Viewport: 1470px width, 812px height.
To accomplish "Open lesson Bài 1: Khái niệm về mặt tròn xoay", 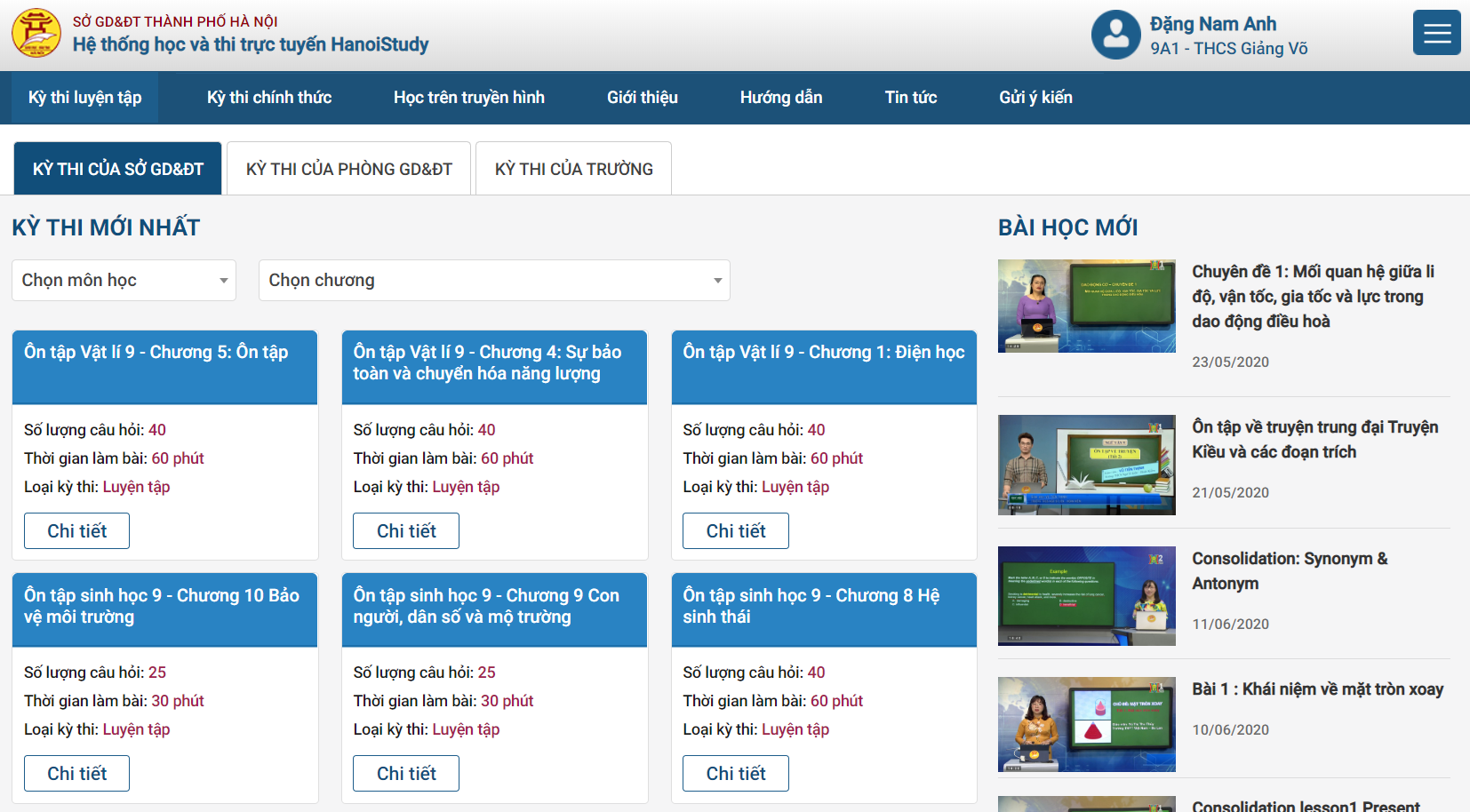I will (x=1318, y=689).
